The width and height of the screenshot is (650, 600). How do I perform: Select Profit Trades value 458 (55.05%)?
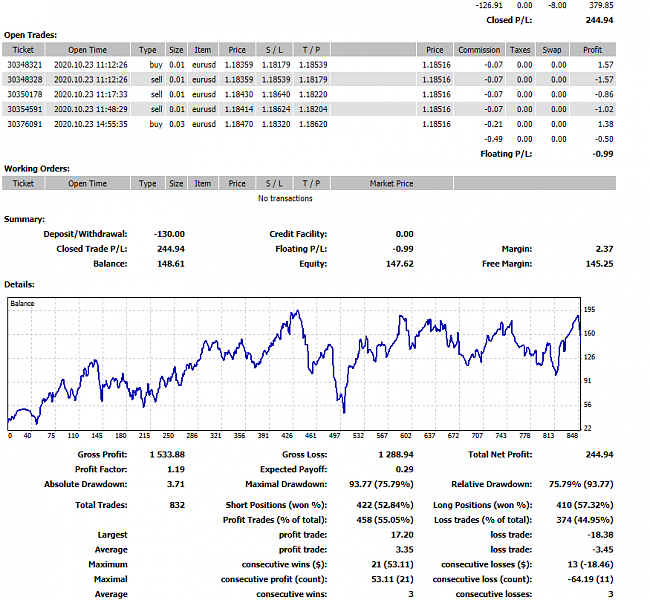click(385, 520)
